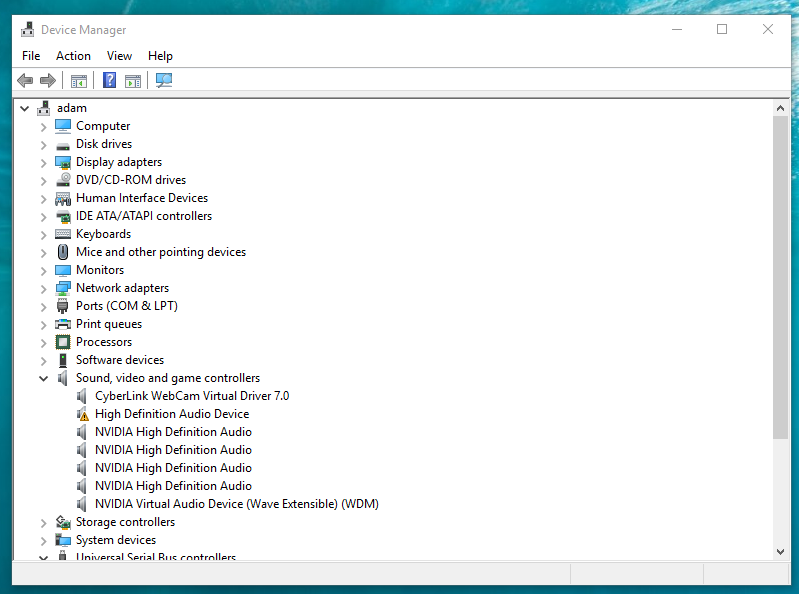Expand the Processors category
This screenshot has width=799, height=594.
pos(43,343)
